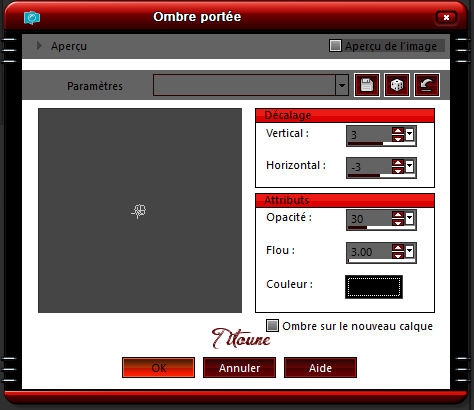Viewport: 474px width, 410px height.
Task: Reset to default with the curved arrow icon
Action: (427, 85)
